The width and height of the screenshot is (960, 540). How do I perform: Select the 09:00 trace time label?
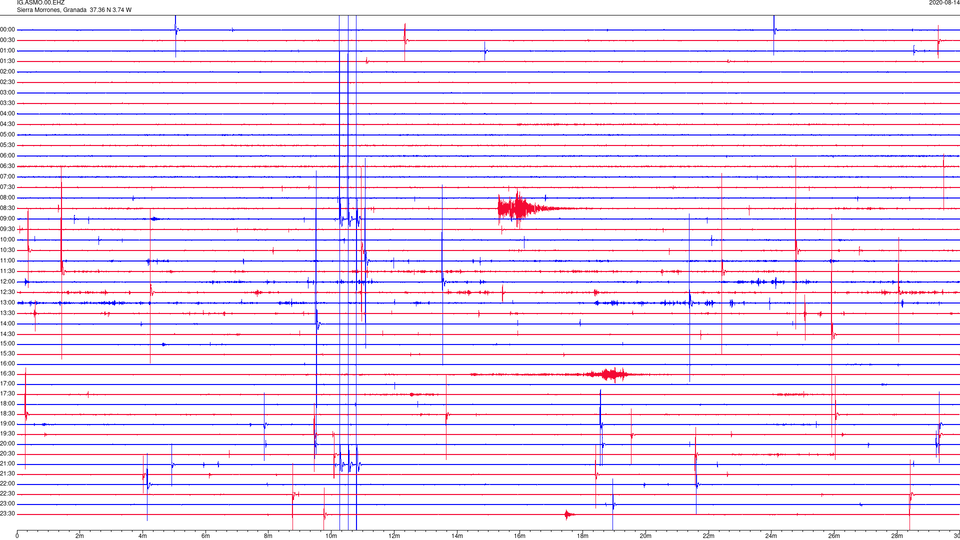click(8, 219)
